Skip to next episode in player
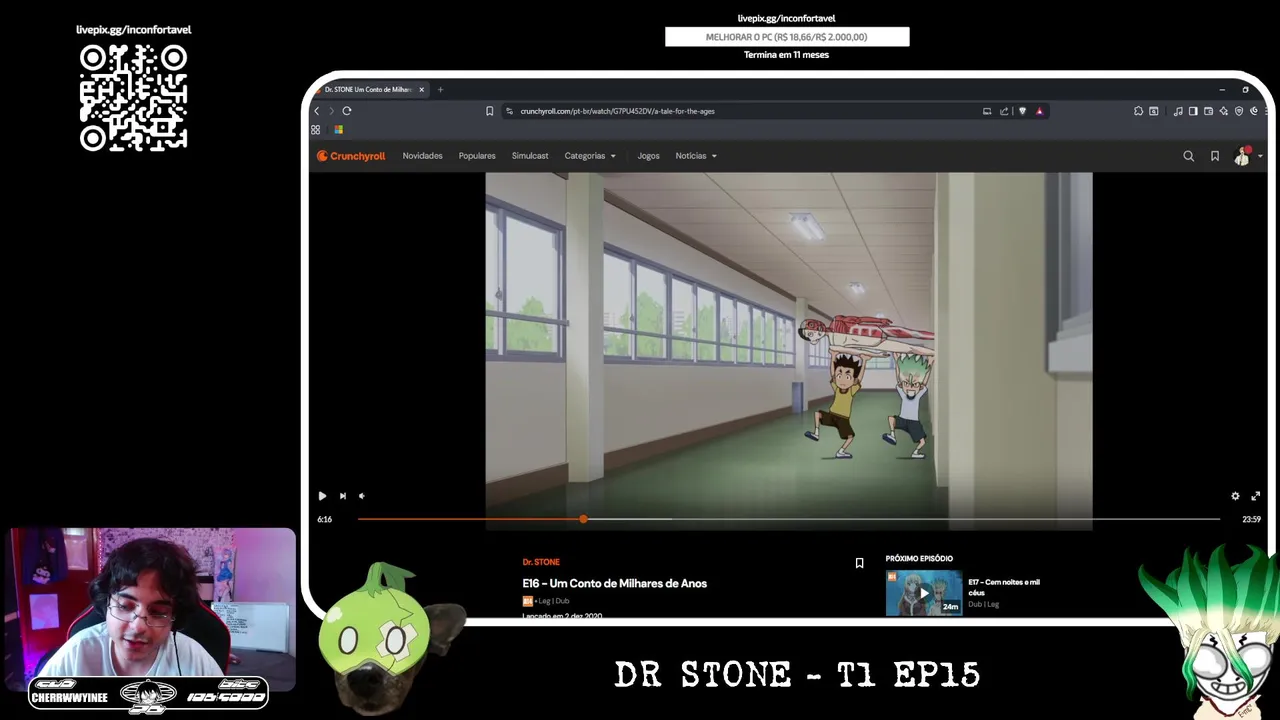 coord(342,496)
